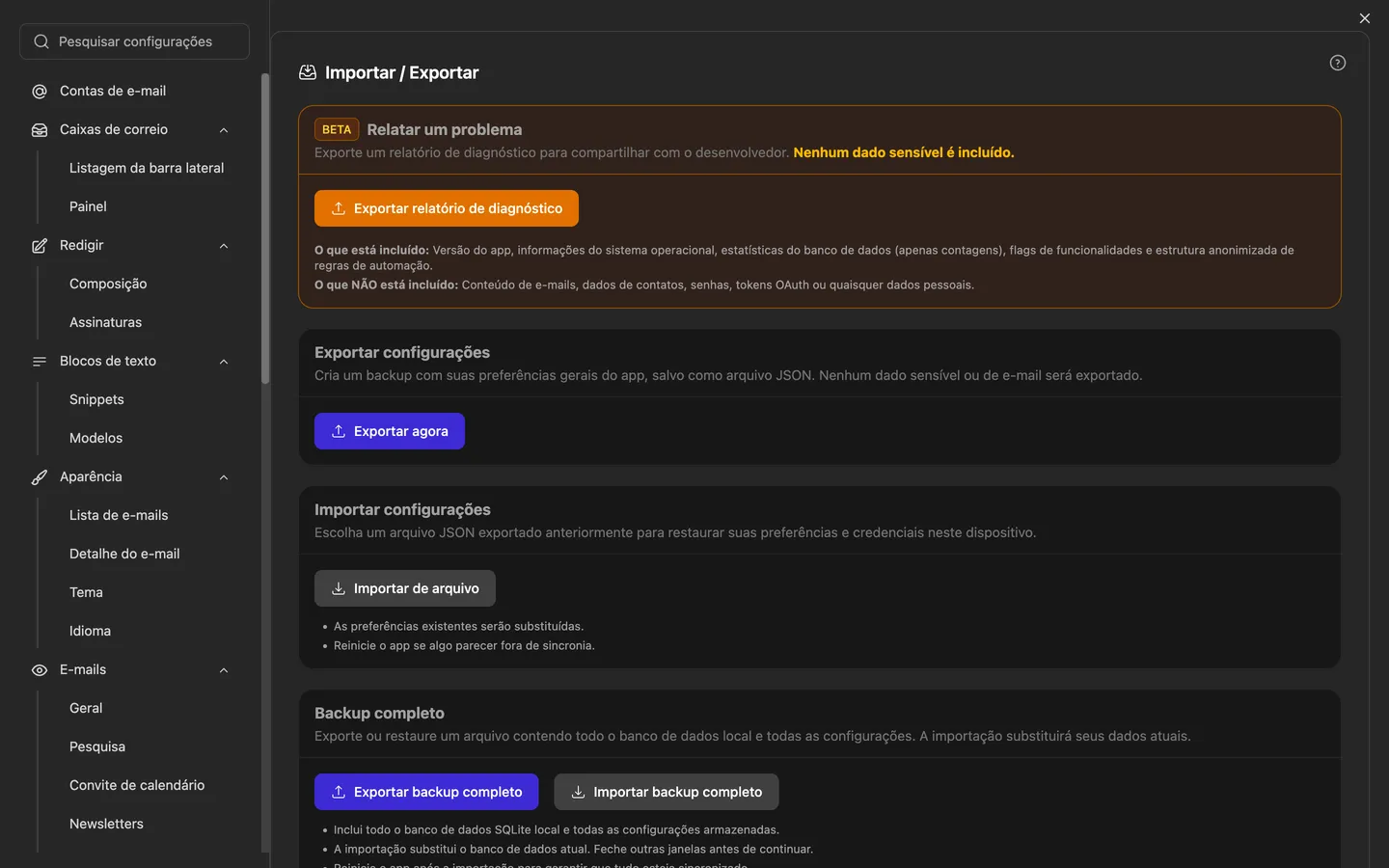Click the Importar / Exportar header icon

[308, 72]
